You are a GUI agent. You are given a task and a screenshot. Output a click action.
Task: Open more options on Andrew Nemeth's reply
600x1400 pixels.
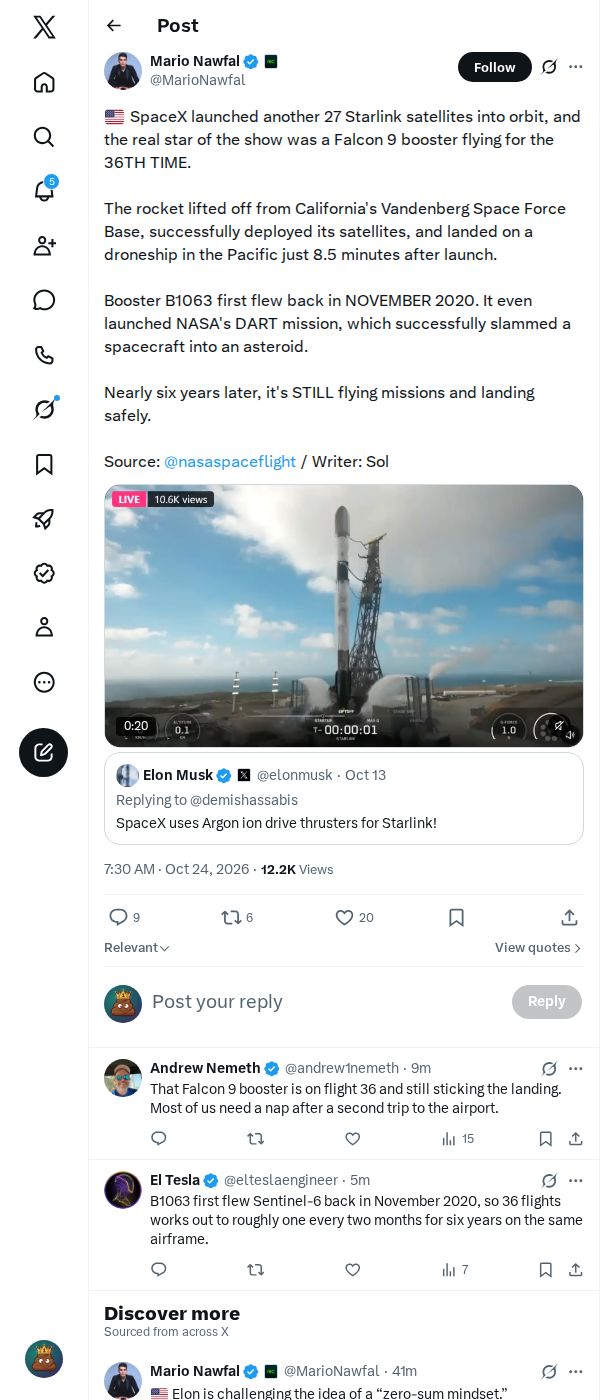575,1068
